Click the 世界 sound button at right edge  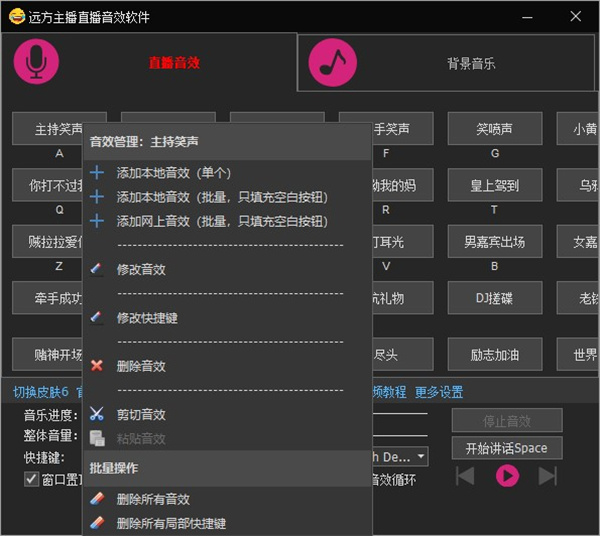click(x=578, y=354)
